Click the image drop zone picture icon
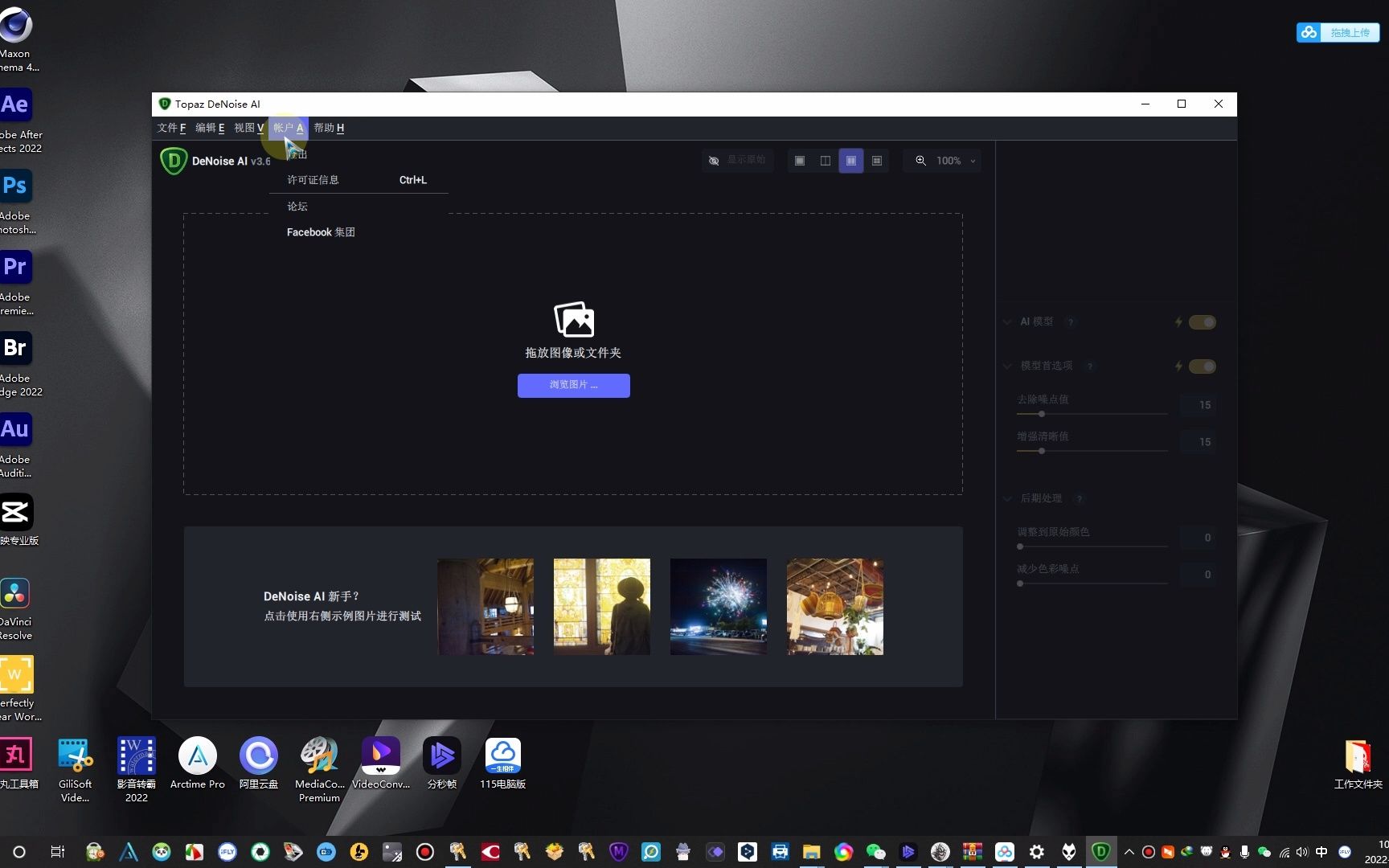The width and height of the screenshot is (1389, 868). pos(574,319)
